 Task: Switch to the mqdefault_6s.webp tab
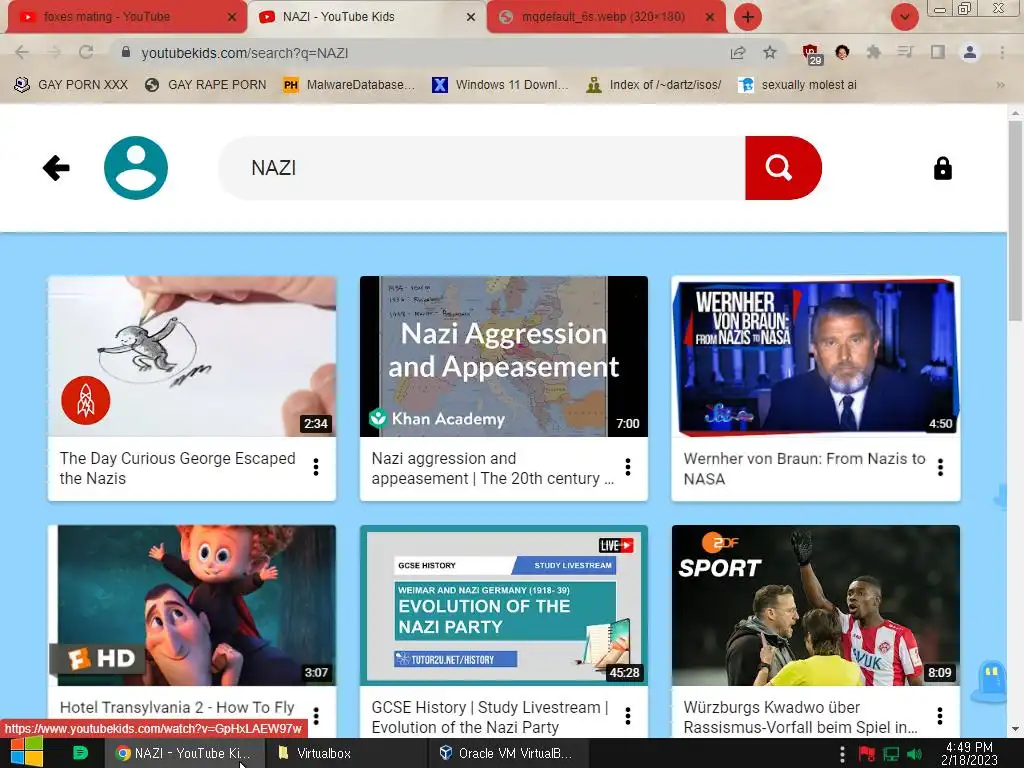click(x=604, y=17)
